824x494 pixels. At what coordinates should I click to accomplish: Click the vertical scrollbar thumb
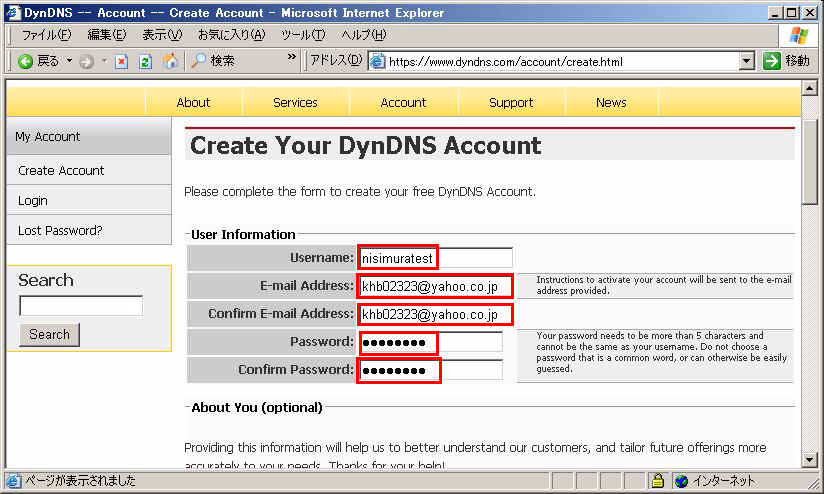click(809, 160)
